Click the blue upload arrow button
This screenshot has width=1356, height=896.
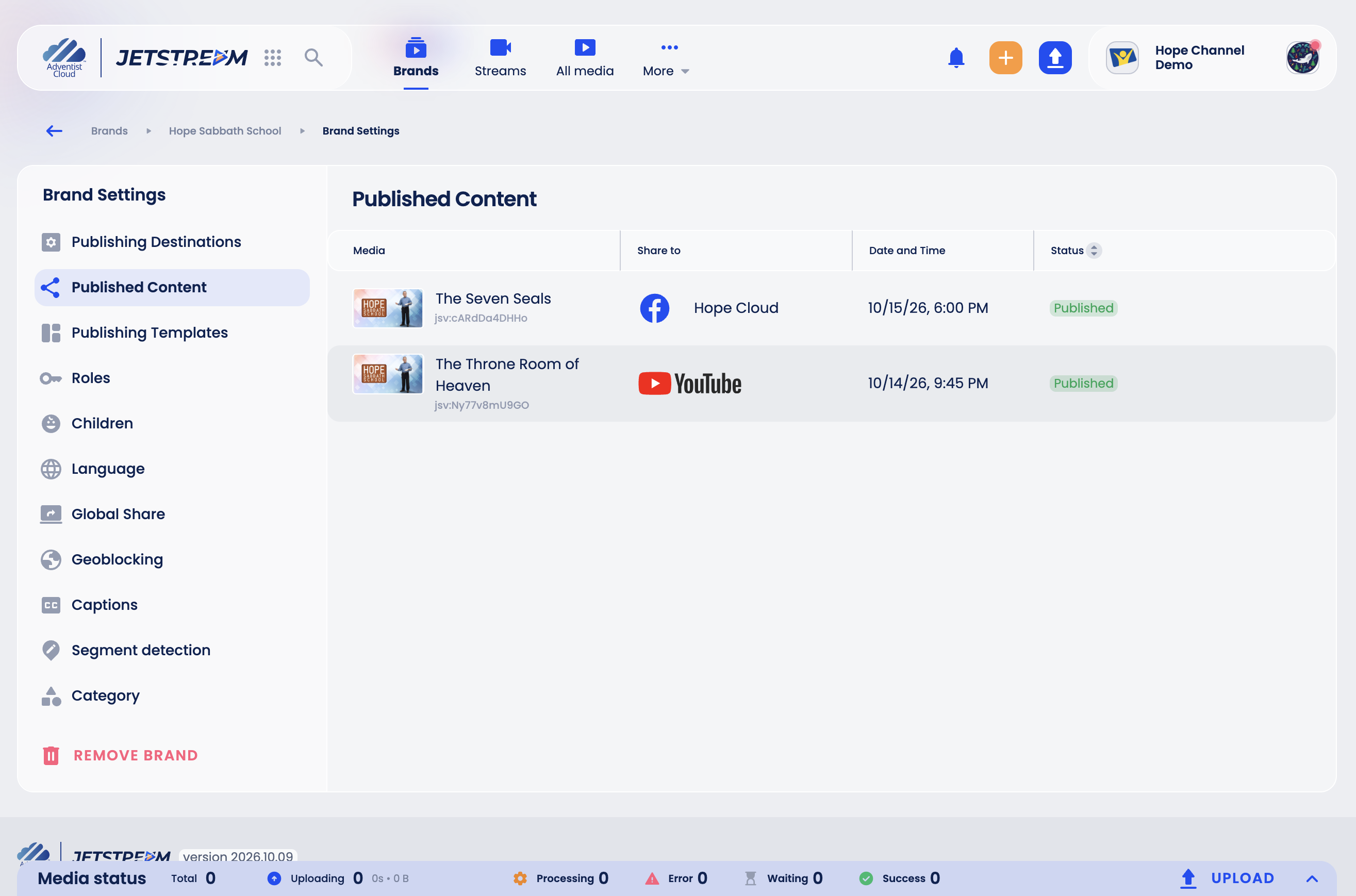point(1055,58)
